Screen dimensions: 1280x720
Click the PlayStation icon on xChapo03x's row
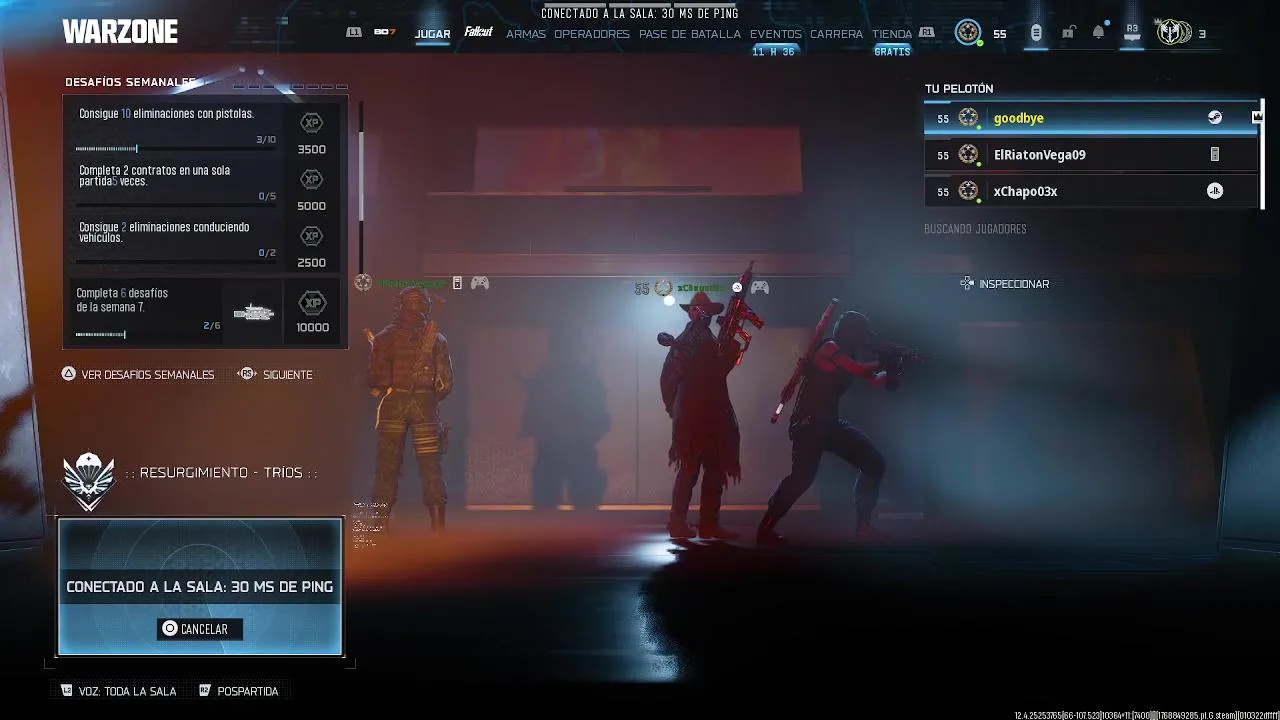(x=1215, y=191)
